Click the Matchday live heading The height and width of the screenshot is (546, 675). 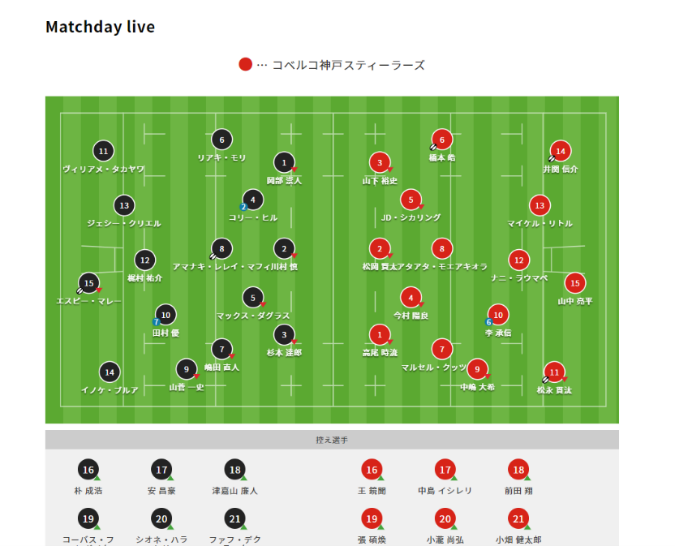pyautogui.click(x=100, y=27)
